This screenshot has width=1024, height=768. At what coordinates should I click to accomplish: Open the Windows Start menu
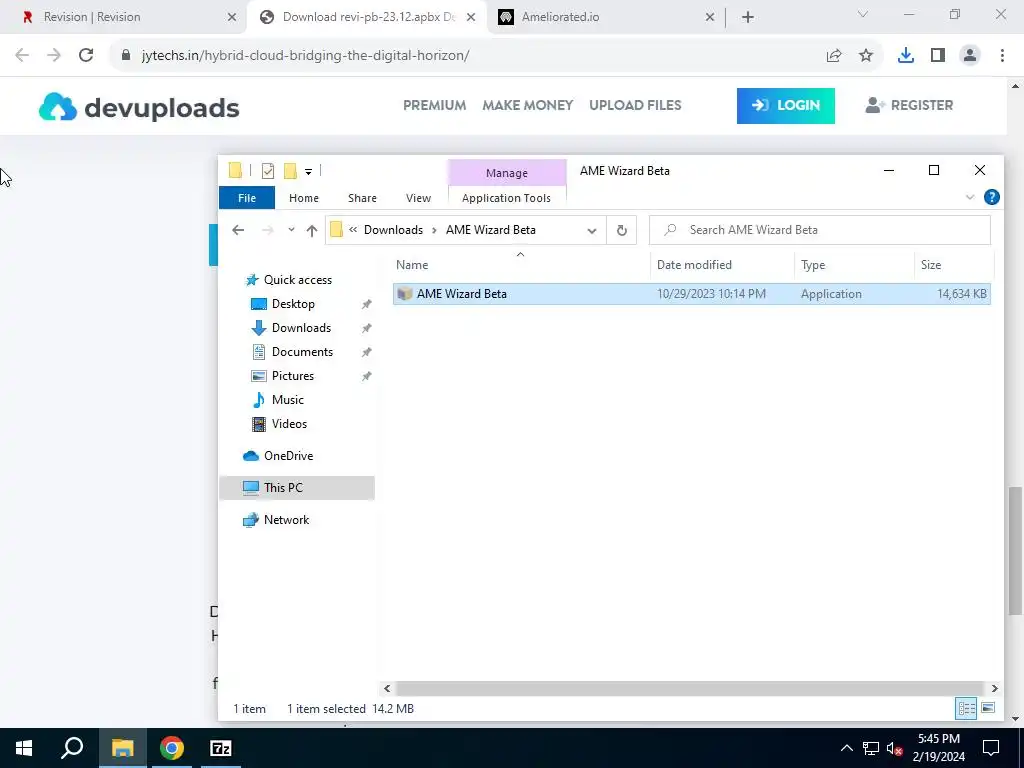tap(24, 748)
